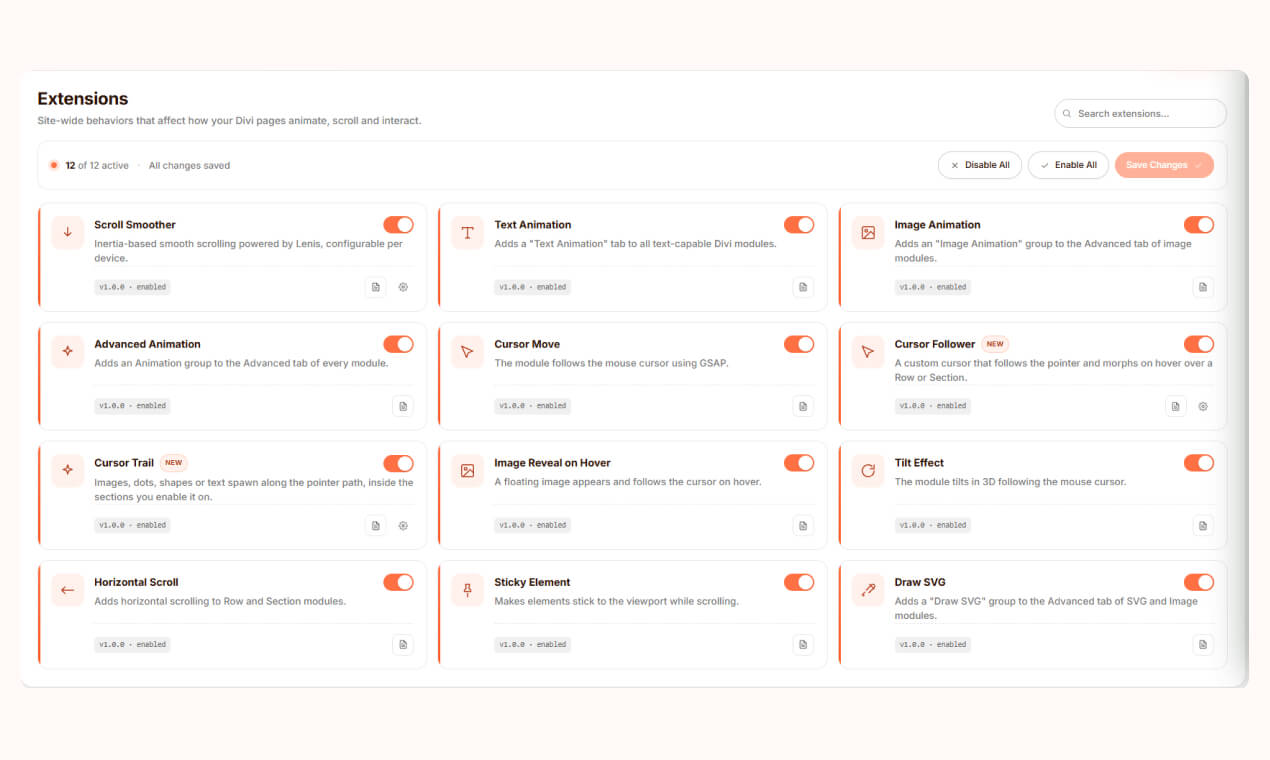Viewport: 1270px width, 760px height.
Task: Open Advanced Animation documentation icon
Action: [x=403, y=406]
